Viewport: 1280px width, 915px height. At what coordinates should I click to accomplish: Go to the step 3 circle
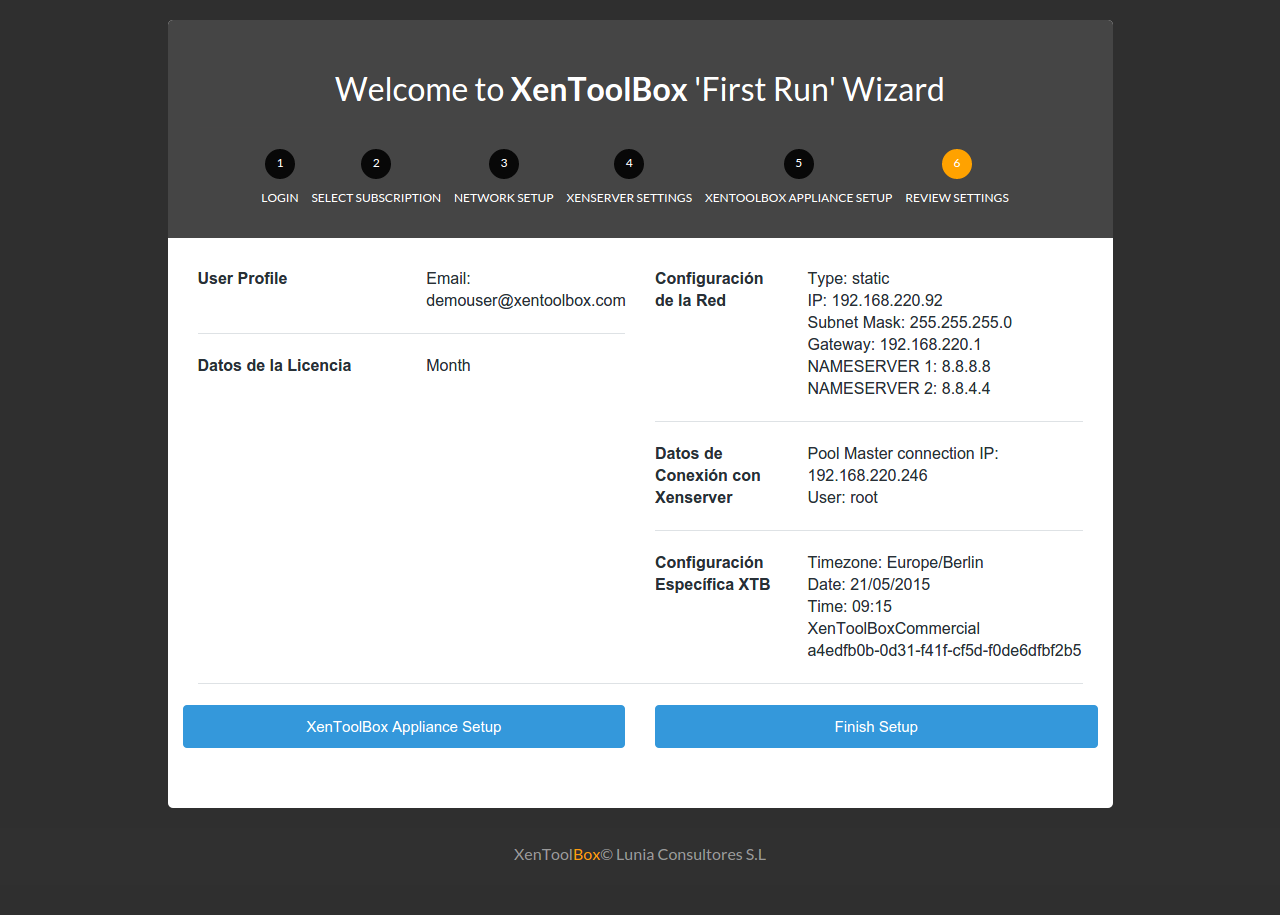point(504,164)
